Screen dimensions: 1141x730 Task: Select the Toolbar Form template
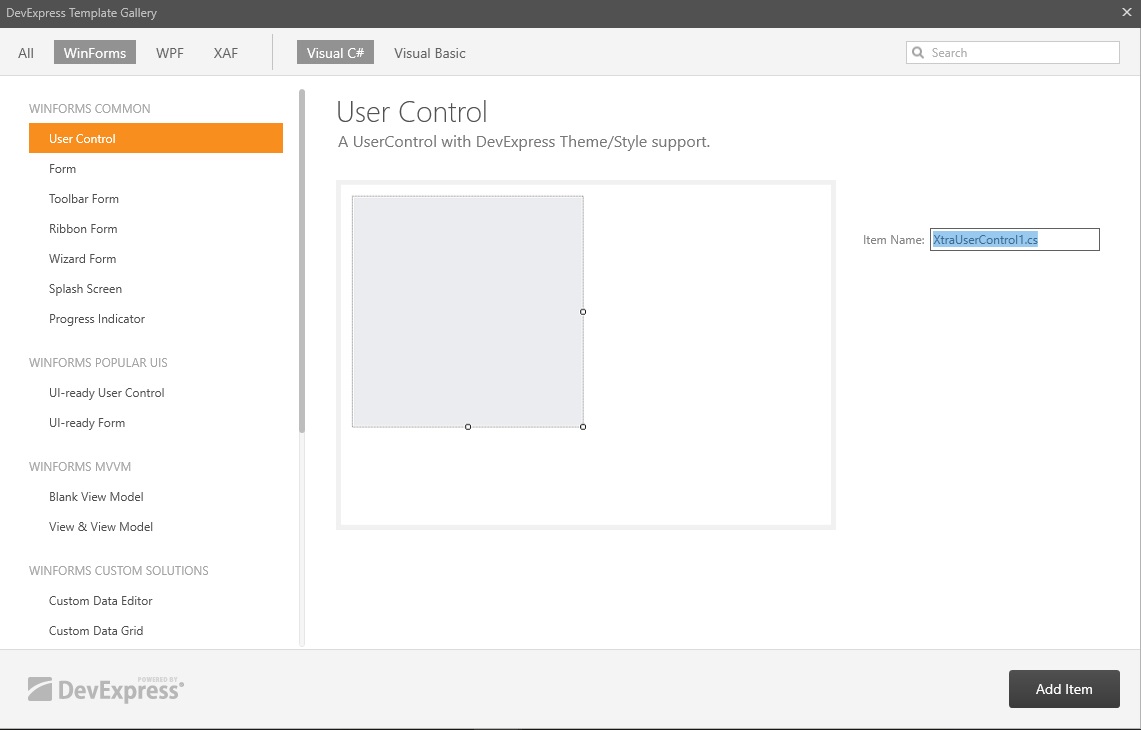pyautogui.click(x=156, y=199)
